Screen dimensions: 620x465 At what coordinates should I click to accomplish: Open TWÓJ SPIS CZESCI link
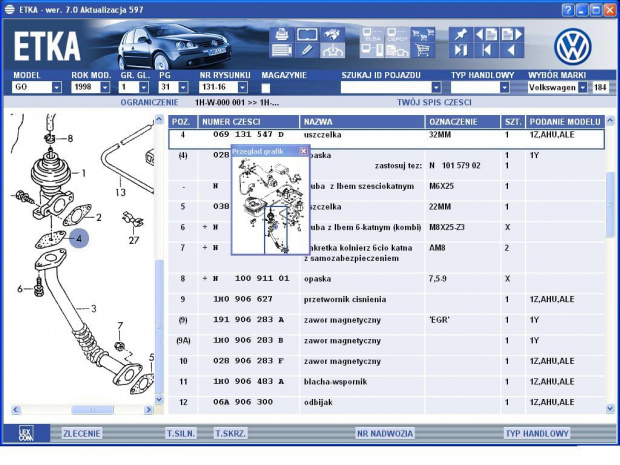click(x=434, y=102)
